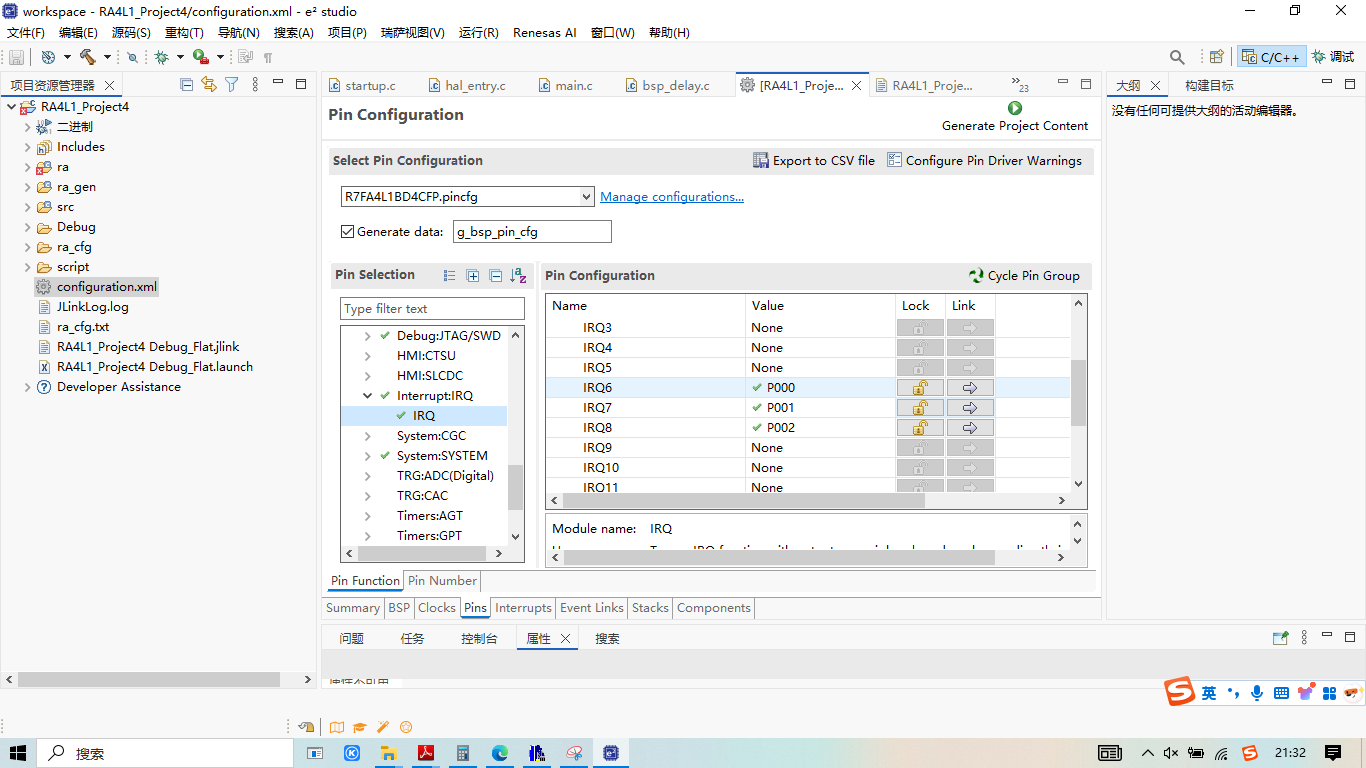1366x768 pixels.
Task: Expand the ra_gen folder
Action: [27, 187]
